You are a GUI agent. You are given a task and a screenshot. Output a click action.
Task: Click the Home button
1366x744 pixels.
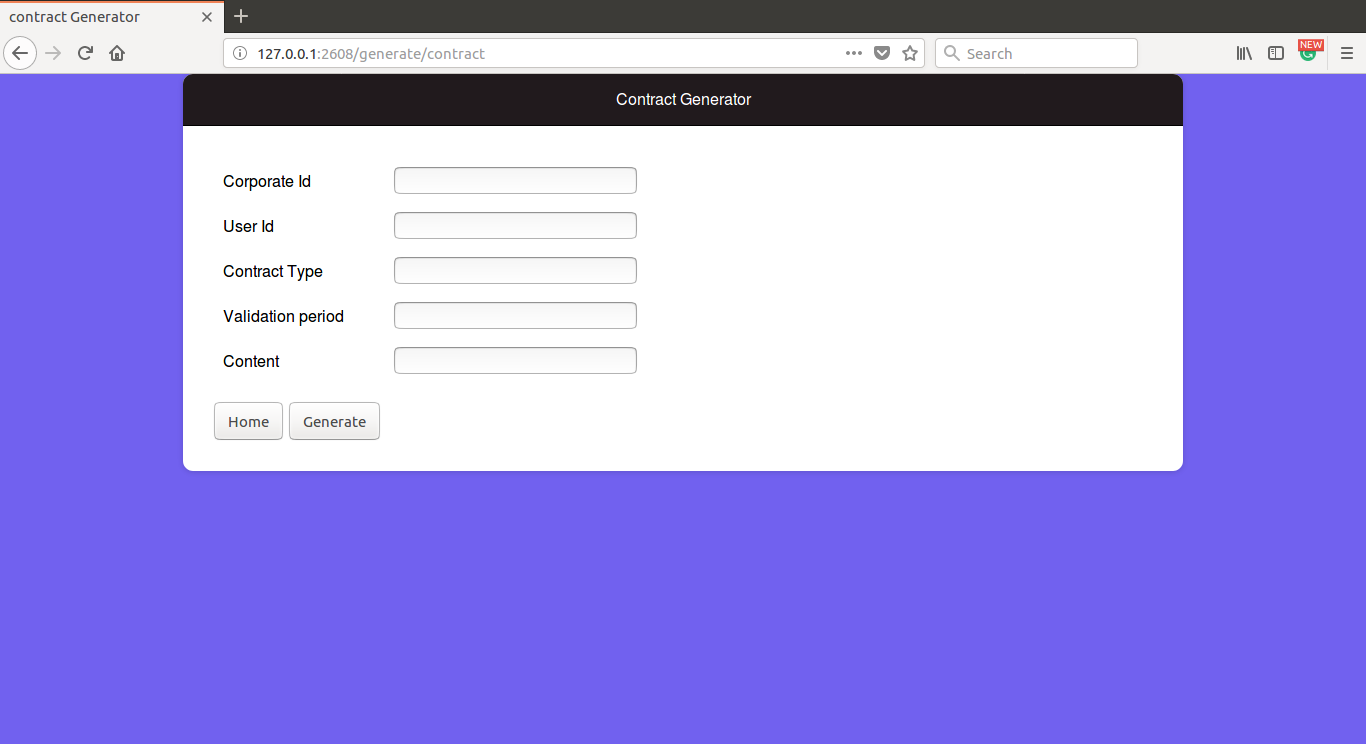(x=248, y=421)
